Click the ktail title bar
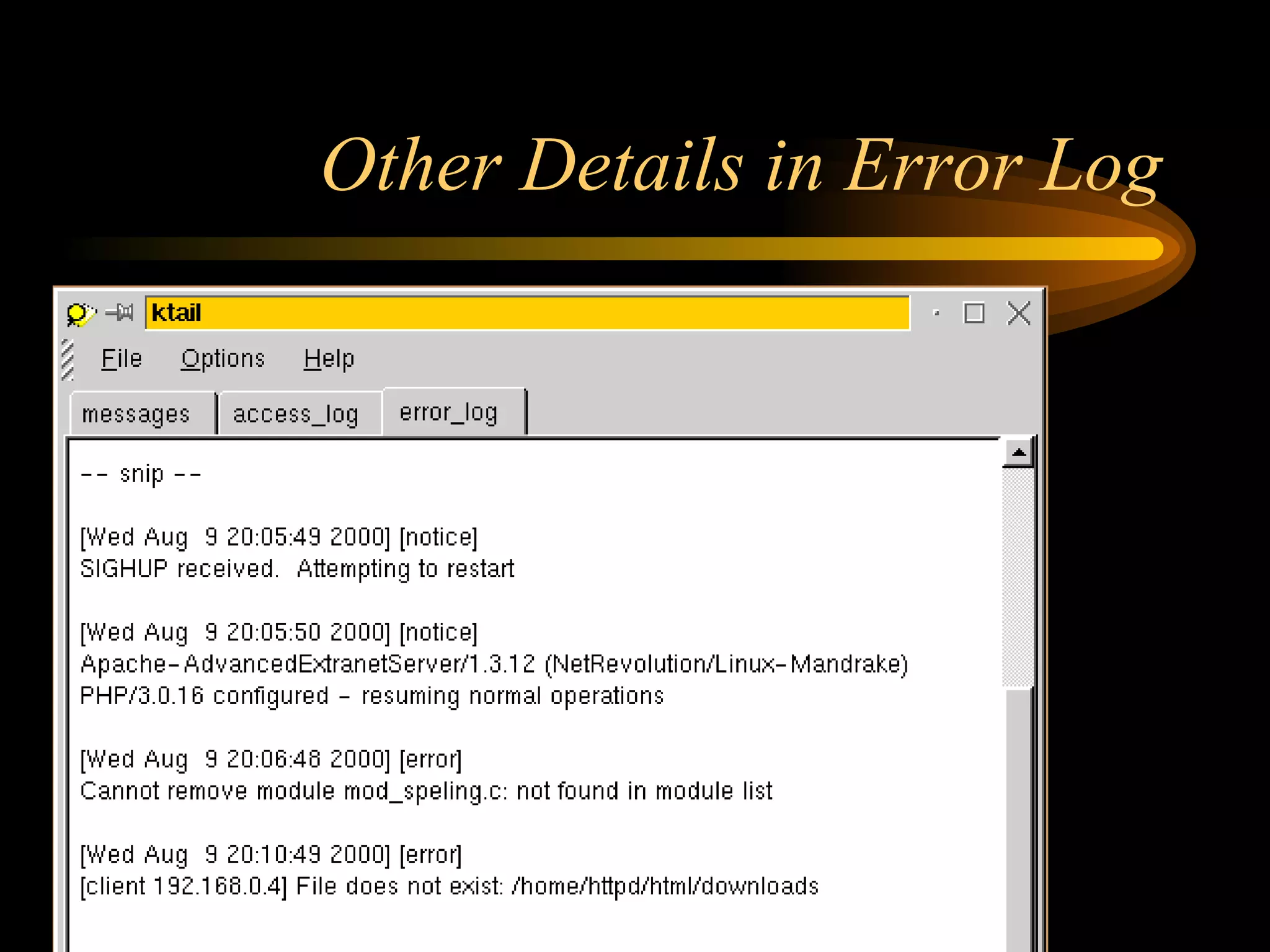This screenshot has height=952, width=1270. click(528, 313)
